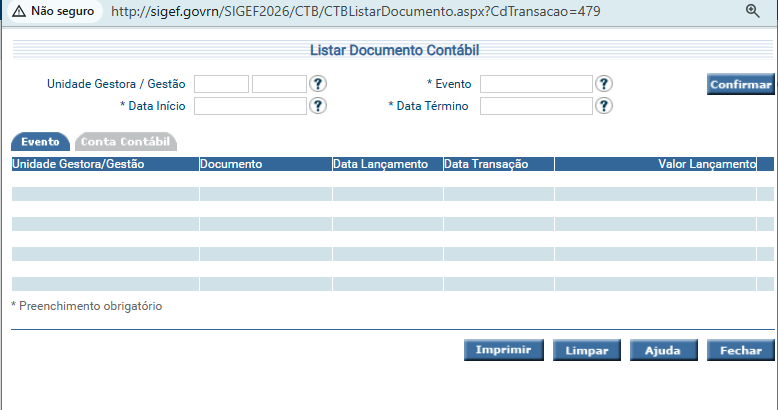Focus the Data Início date field
Image resolution: width=778 pixels, height=410 pixels.
click(250, 106)
